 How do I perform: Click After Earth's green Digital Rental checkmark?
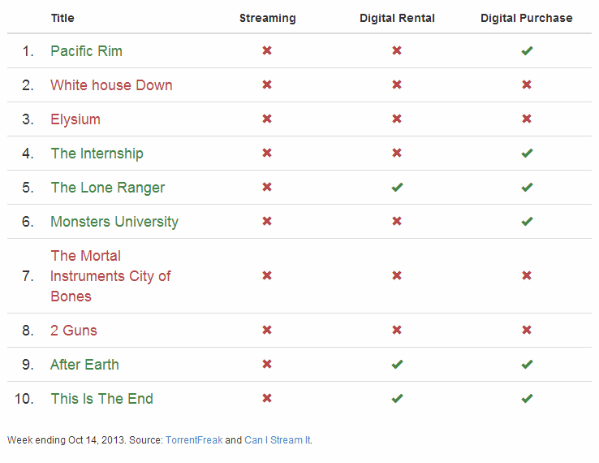397,364
